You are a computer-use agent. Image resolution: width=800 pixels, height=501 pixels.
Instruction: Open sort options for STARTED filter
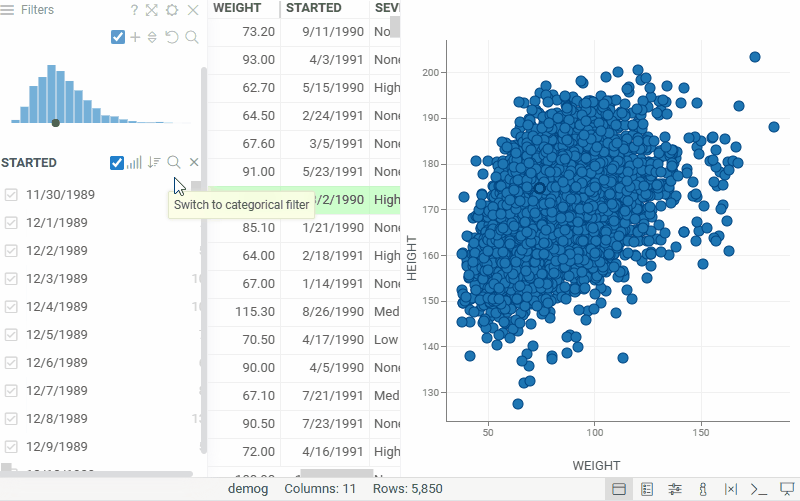click(154, 162)
